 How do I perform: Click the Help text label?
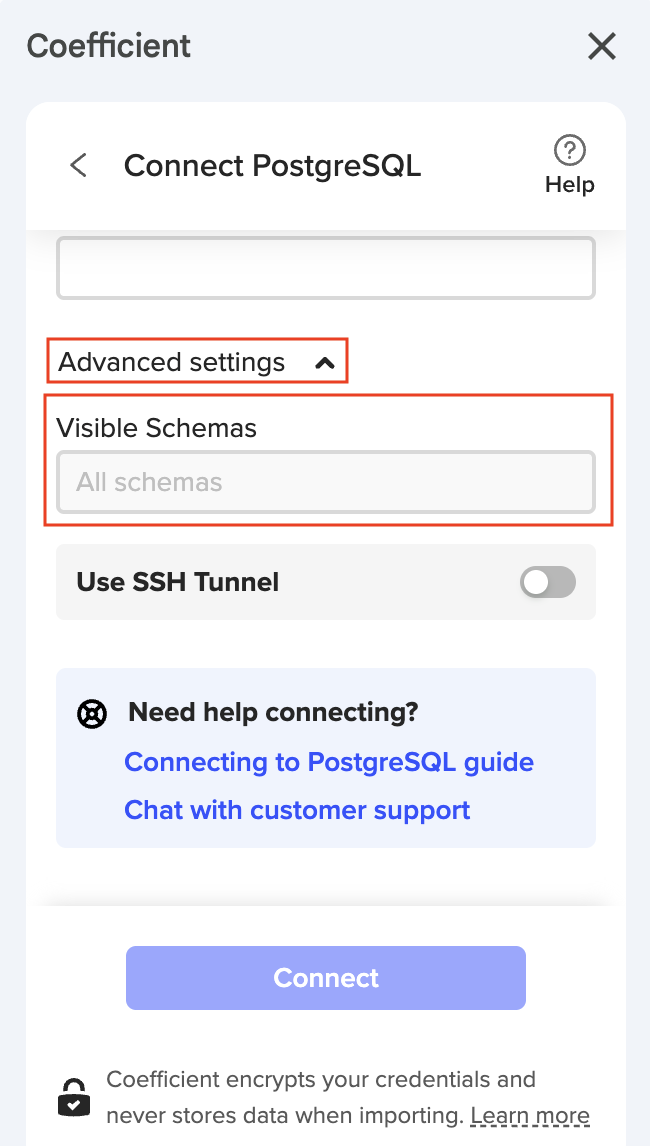[x=570, y=185]
